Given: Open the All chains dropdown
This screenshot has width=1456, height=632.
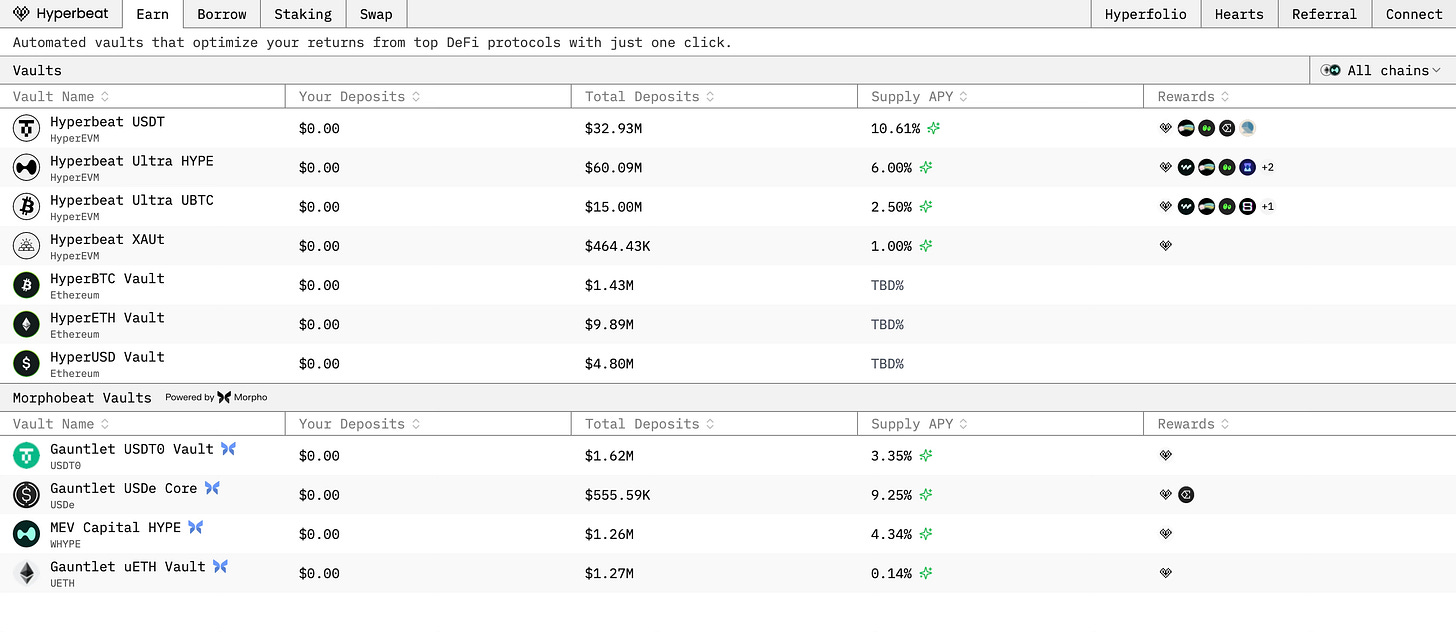Looking at the screenshot, I should (1382, 70).
